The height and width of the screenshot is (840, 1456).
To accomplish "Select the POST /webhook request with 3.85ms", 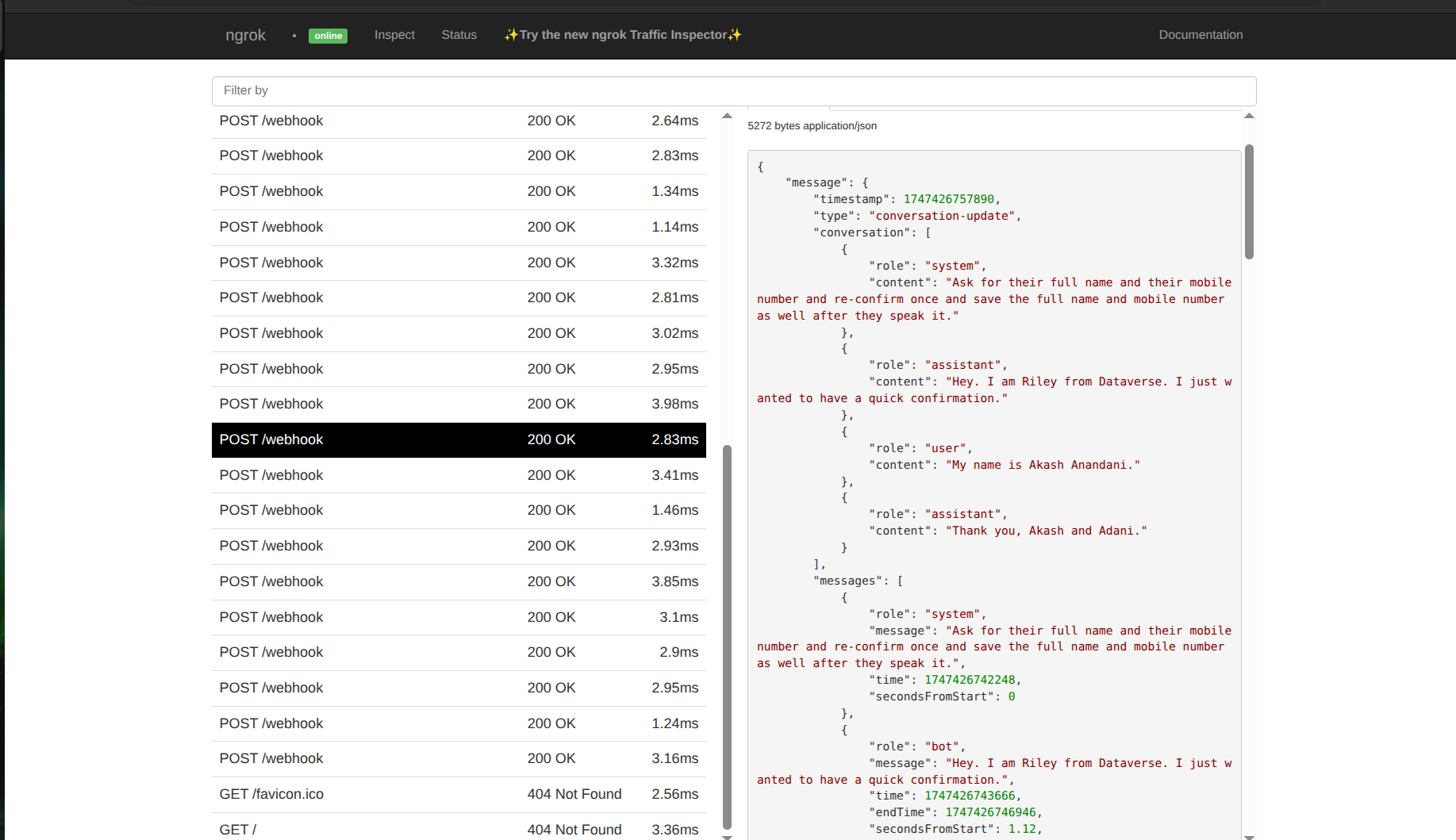I will pos(459,581).
